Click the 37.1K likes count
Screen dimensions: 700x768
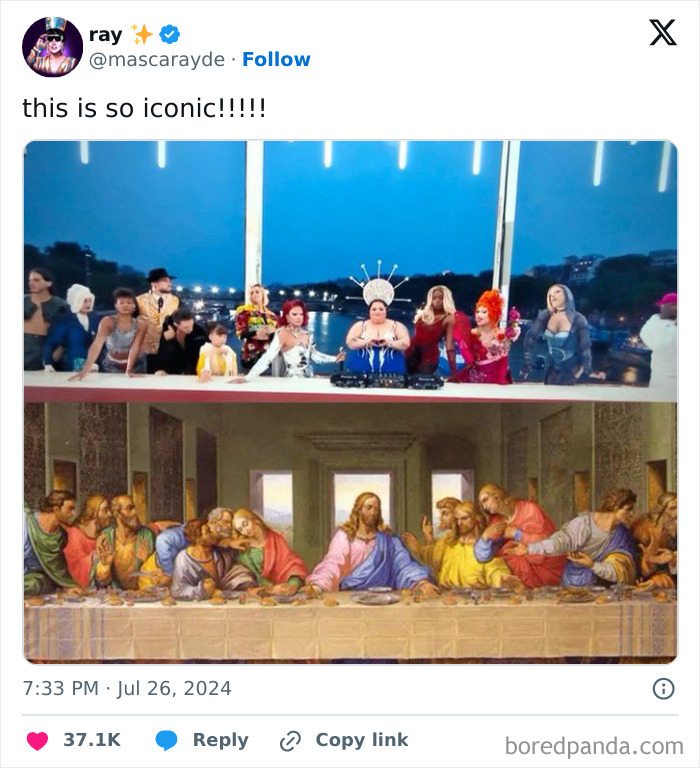[x=92, y=740]
